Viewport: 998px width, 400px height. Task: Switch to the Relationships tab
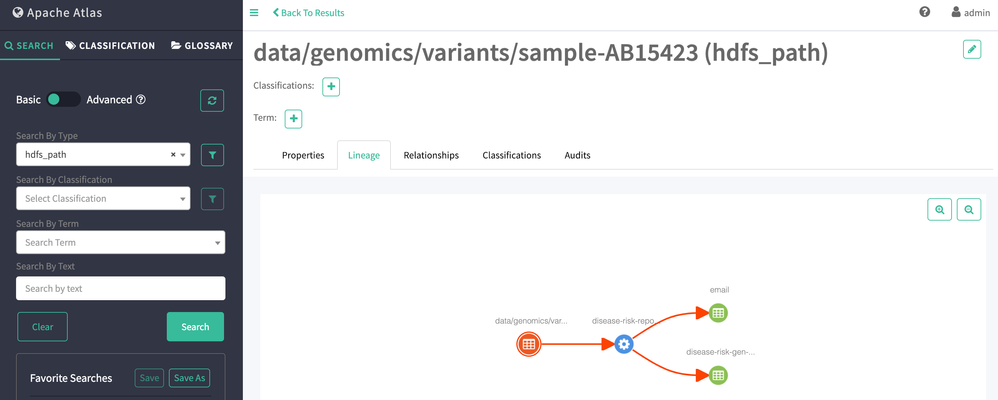(x=431, y=156)
